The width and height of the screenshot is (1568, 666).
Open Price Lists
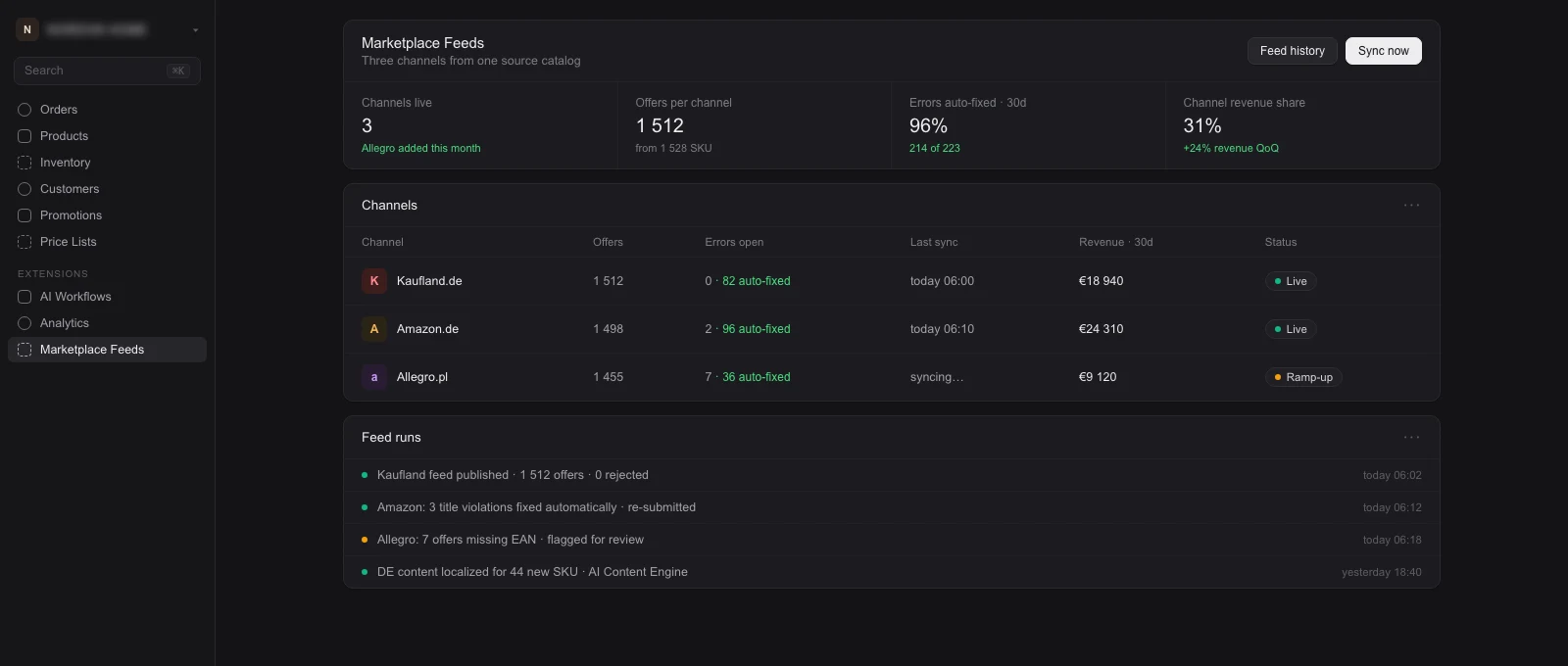point(107,242)
